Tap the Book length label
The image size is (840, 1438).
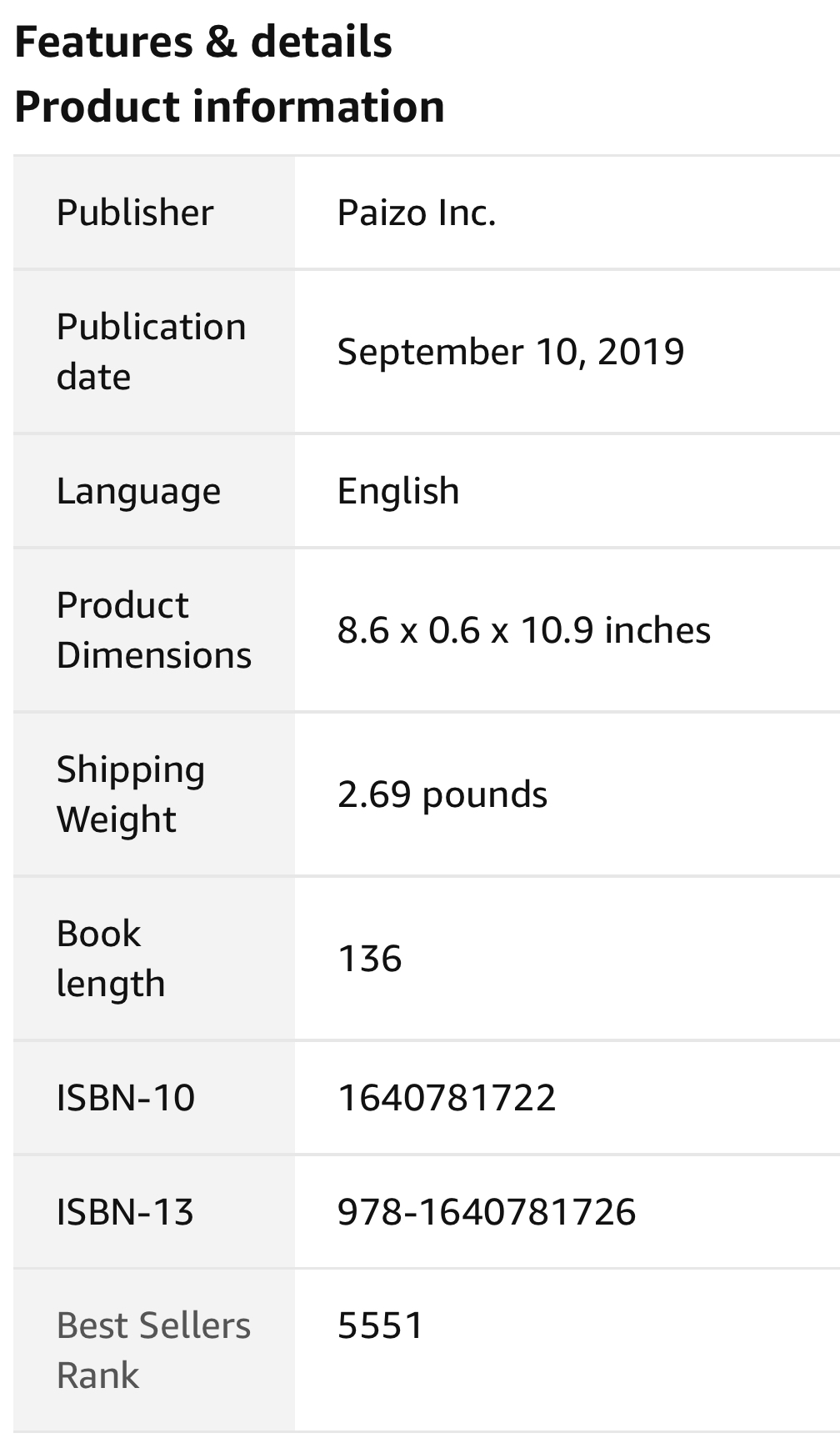click(x=111, y=958)
